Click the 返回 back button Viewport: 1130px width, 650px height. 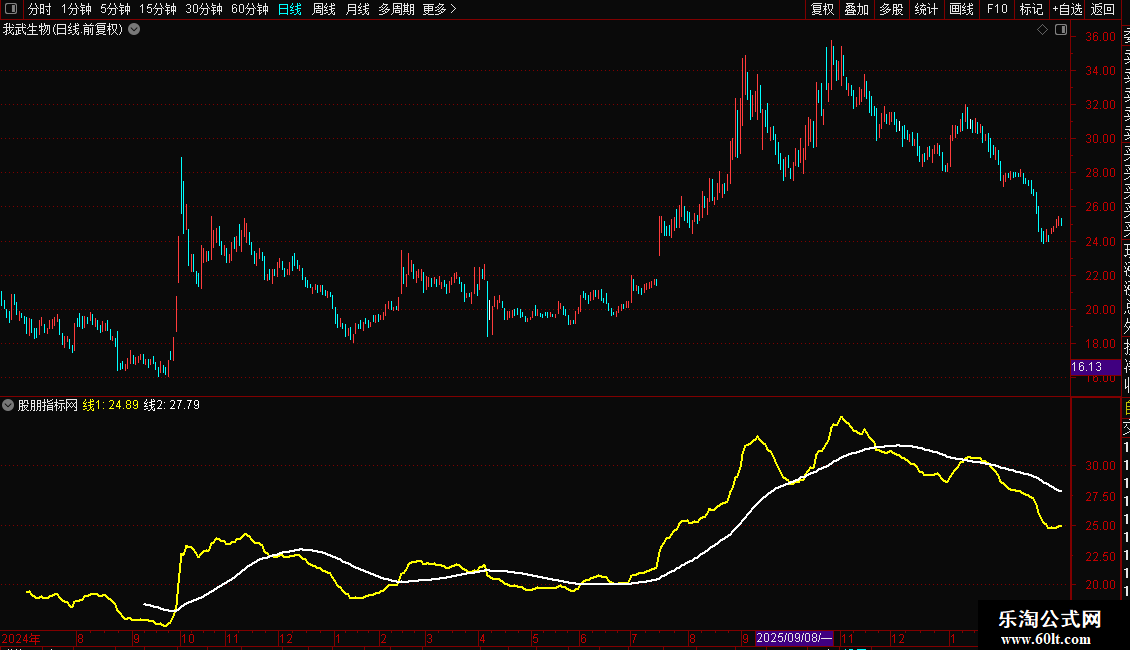pyautogui.click(x=1103, y=9)
